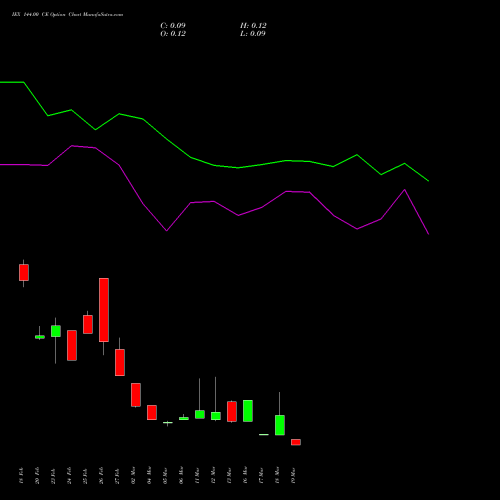Click the 26 Feb date label

pos(101,475)
